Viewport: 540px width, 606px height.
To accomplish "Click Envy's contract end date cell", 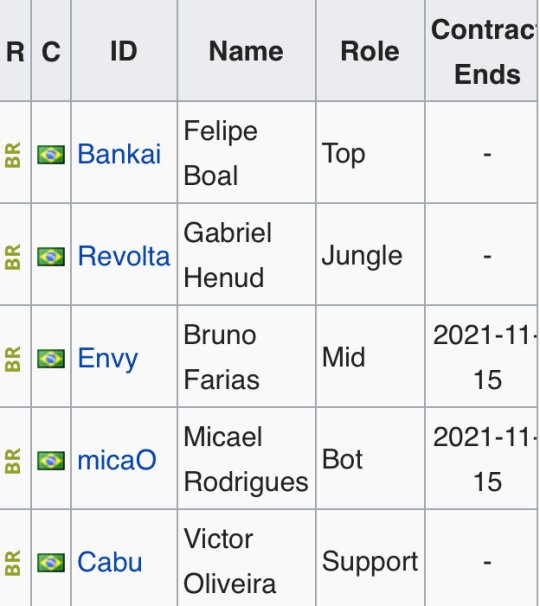I will tap(482, 357).
